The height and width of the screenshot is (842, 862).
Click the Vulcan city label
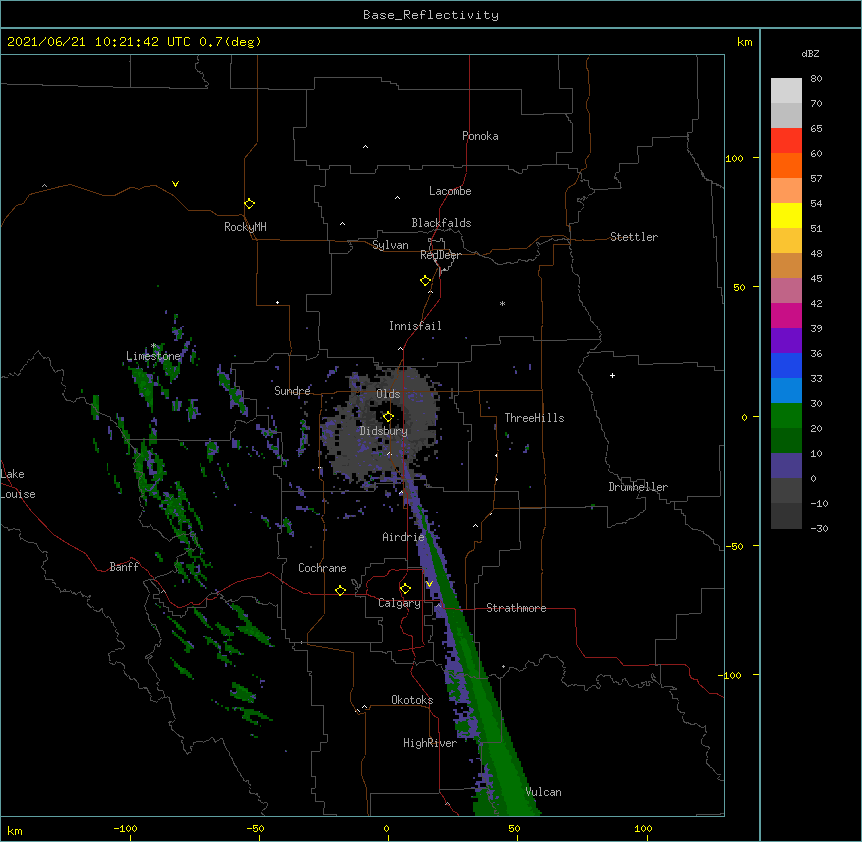pos(543,792)
